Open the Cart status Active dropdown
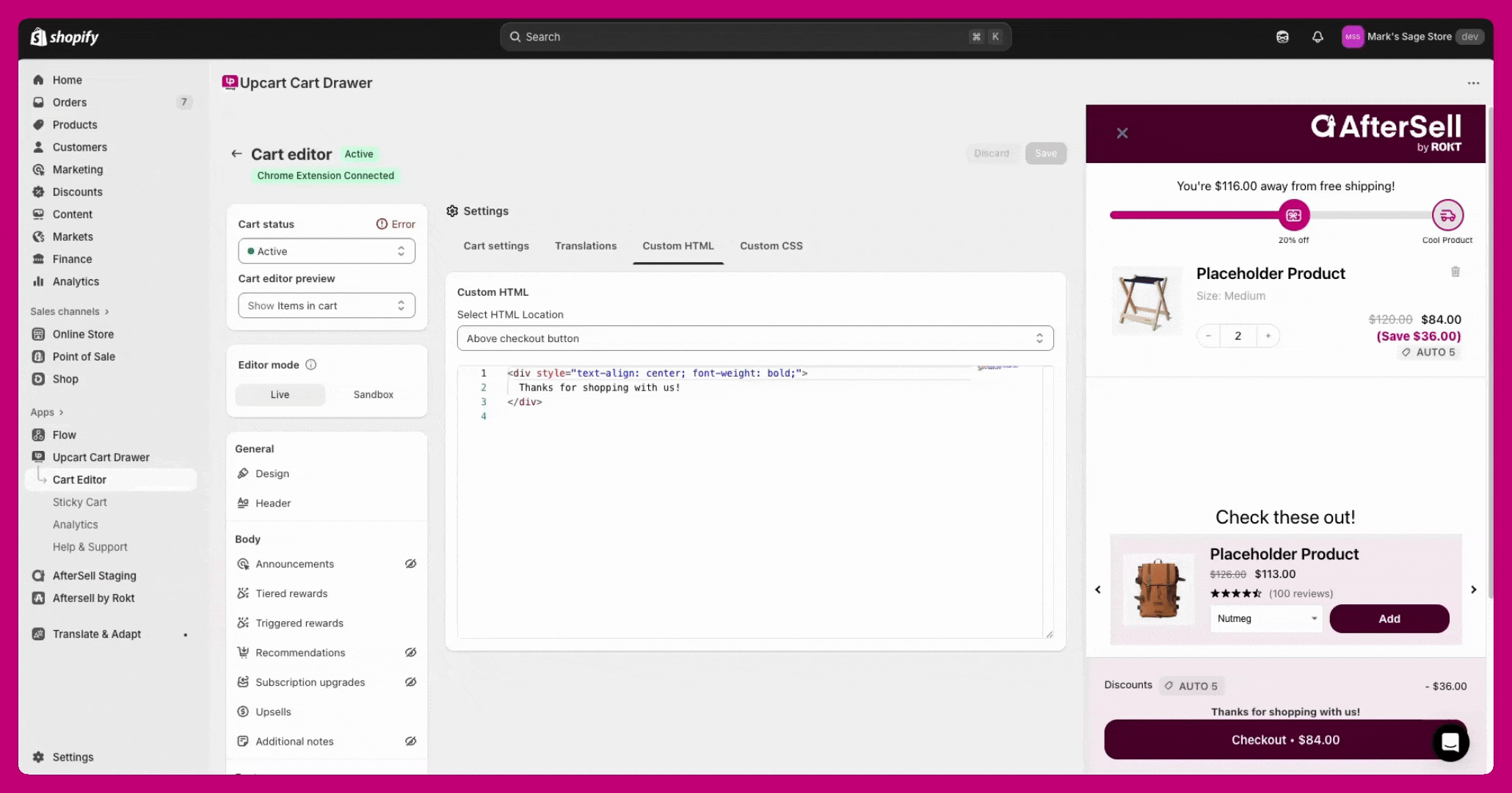Image resolution: width=1512 pixels, height=793 pixels. tap(326, 251)
